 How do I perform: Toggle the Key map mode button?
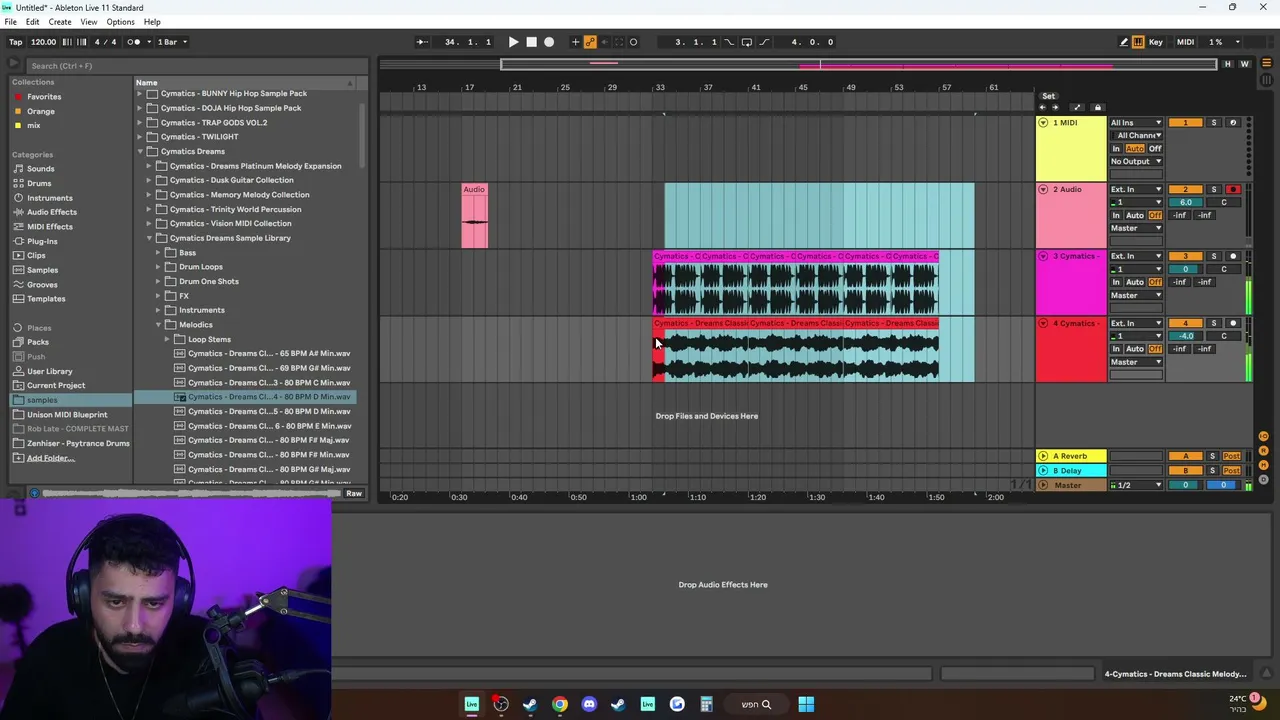[x=1156, y=42]
